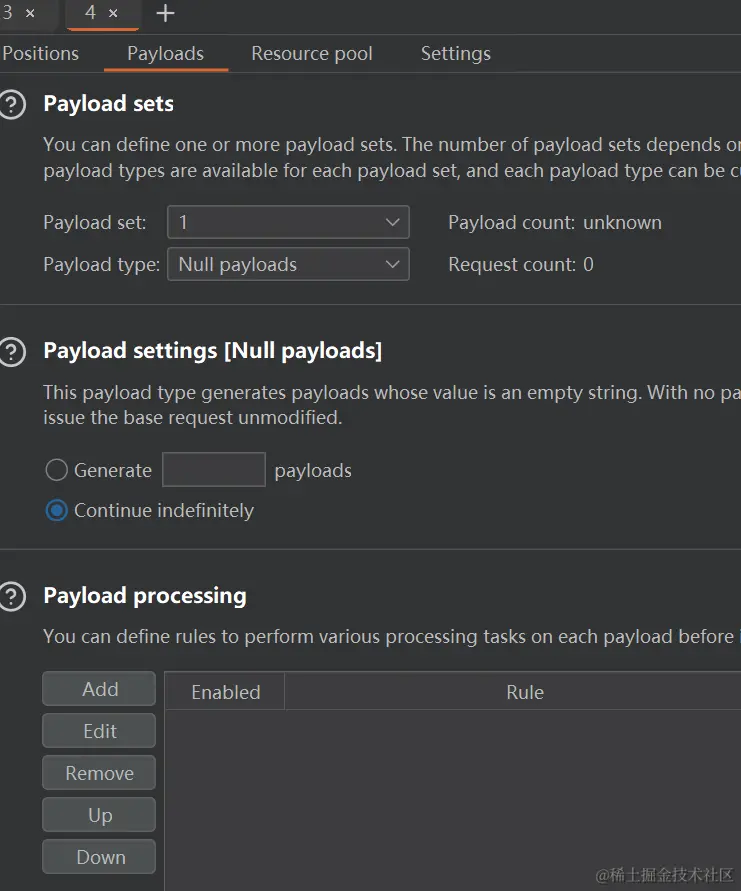Move rule Up in the list
Viewport: 741px width, 891px height.
tap(99, 815)
